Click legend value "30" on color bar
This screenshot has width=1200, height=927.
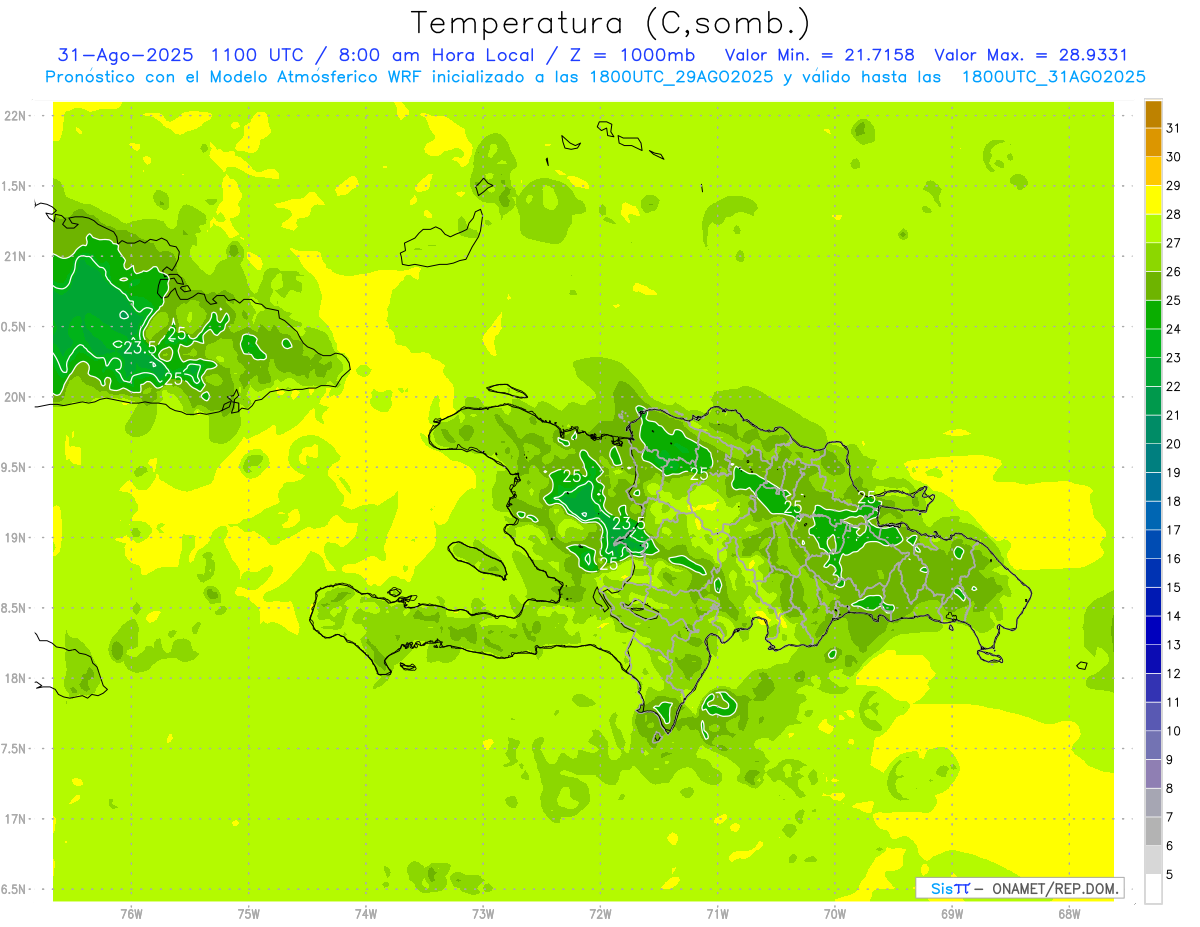(1173, 157)
